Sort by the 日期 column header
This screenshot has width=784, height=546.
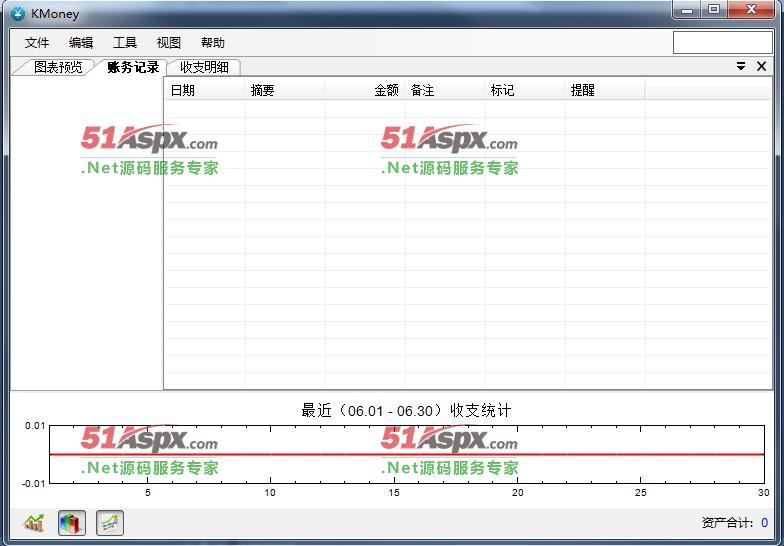coord(205,90)
